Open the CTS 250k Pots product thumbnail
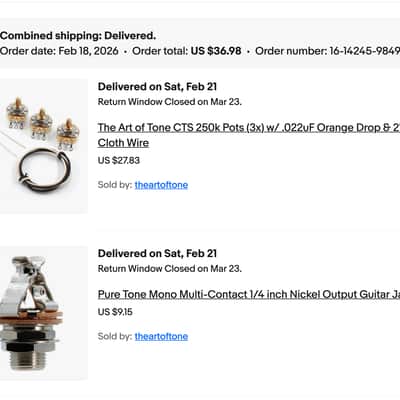Screen dimensions: 400x400 point(43,146)
